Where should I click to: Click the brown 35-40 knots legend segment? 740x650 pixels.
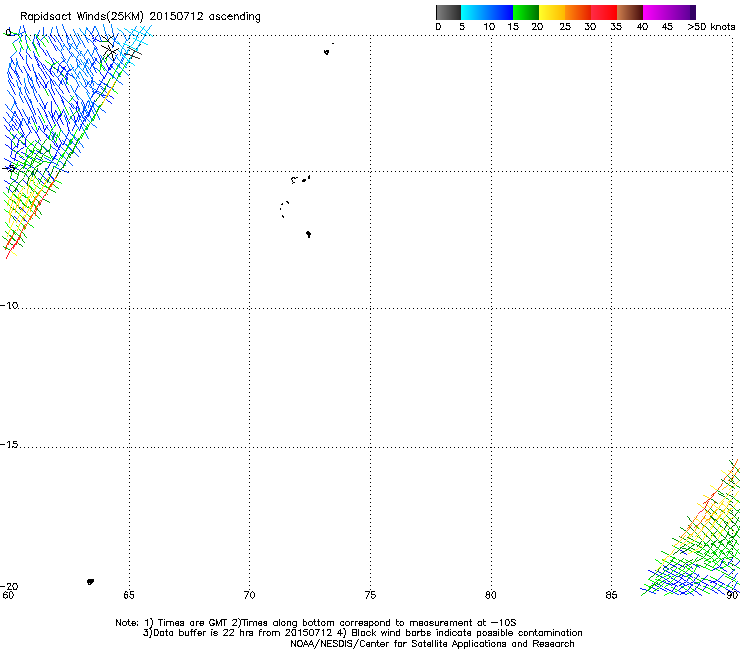630,12
